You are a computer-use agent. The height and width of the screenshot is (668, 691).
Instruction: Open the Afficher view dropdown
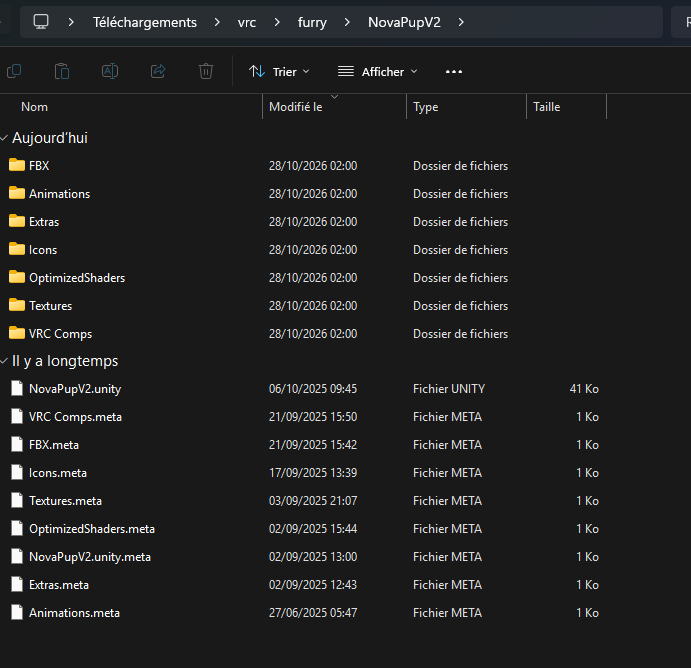377,71
